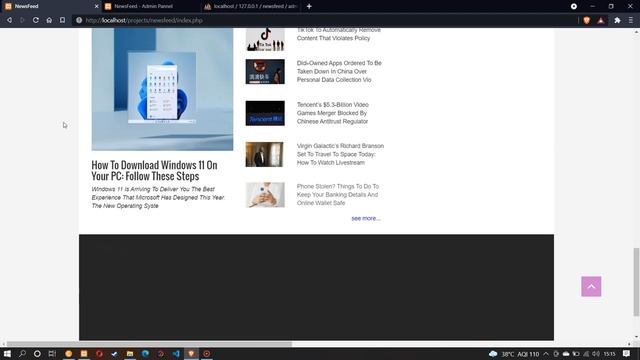Open the Tencent article thumbnail
The width and height of the screenshot is (640, 360).
click(265, 113)
